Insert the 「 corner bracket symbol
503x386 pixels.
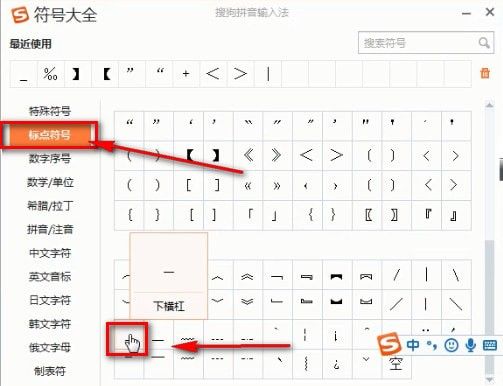click(x=248, y=215)
